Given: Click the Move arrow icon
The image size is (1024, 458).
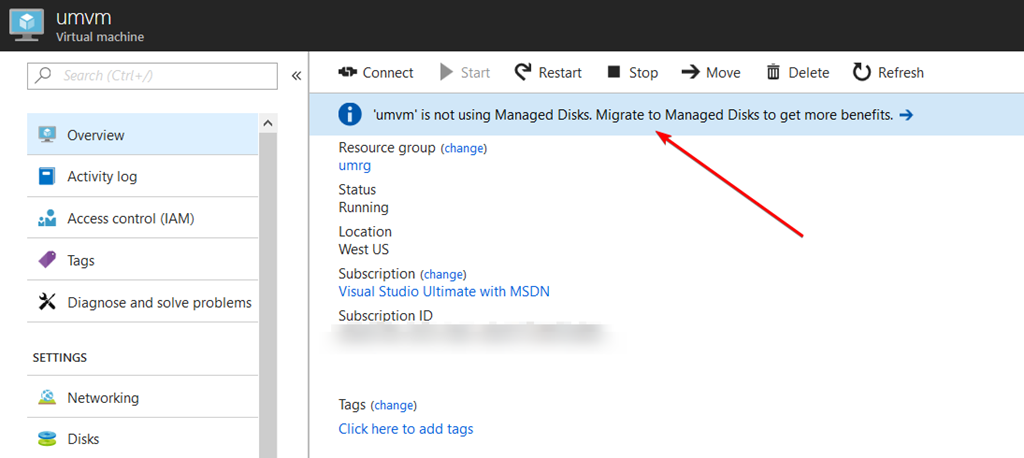Looking at the screenshot, I should 690,72.
